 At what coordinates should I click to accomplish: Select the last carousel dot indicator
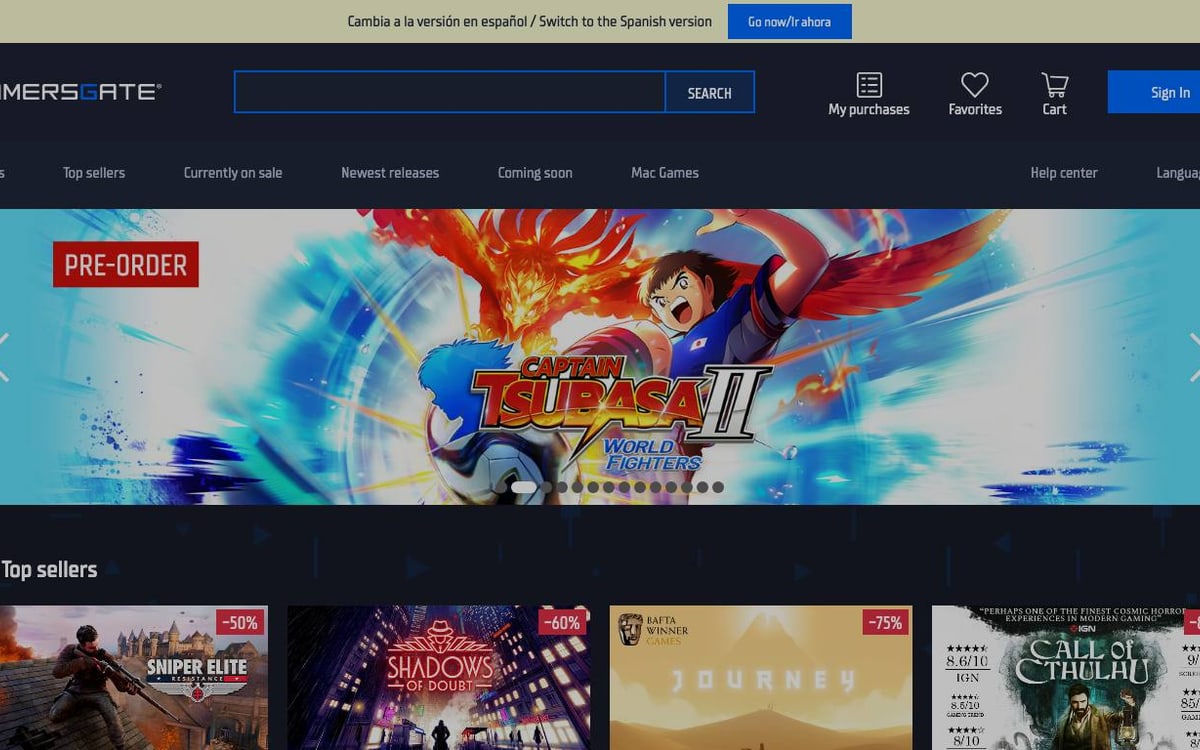[x=718, y=488]
